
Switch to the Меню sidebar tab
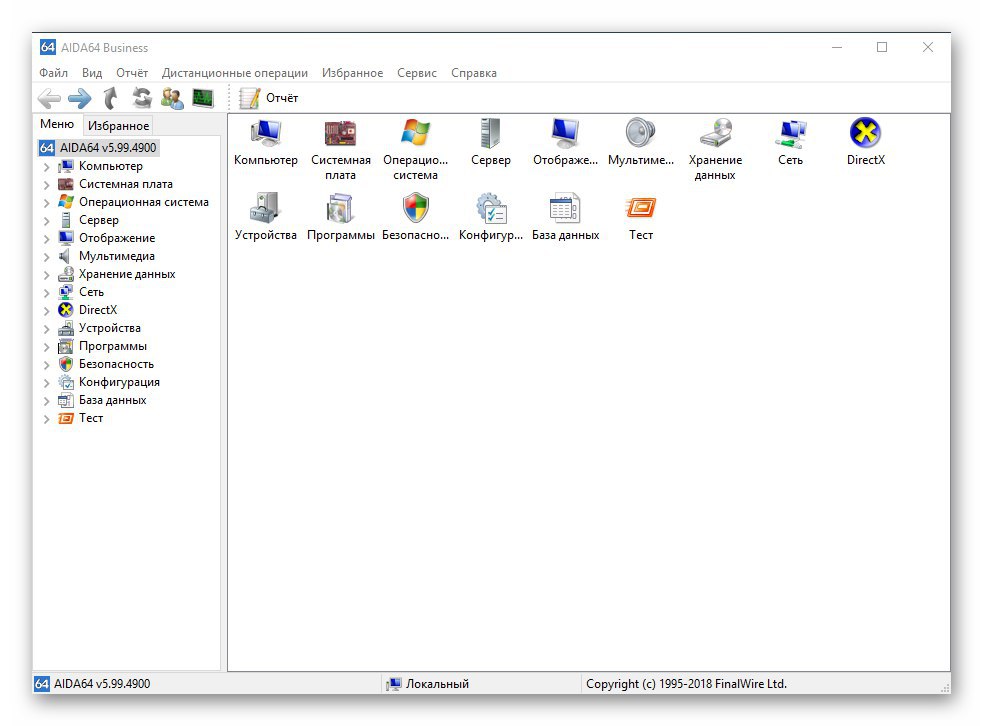57,124
